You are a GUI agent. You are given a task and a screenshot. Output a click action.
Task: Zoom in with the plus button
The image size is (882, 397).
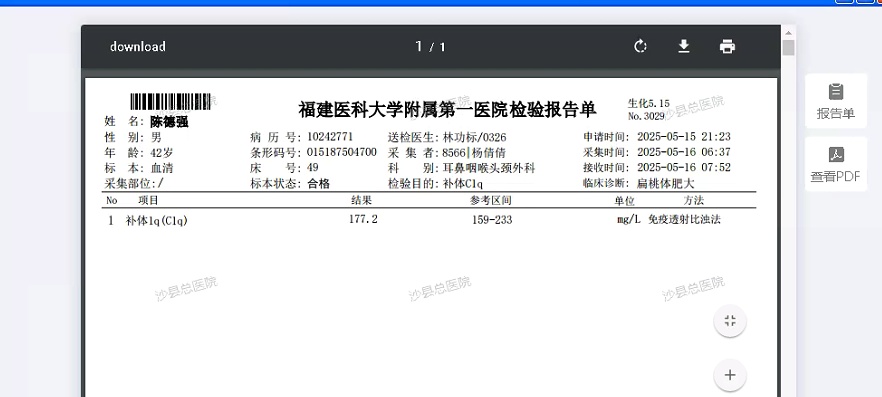coord(730,375)
